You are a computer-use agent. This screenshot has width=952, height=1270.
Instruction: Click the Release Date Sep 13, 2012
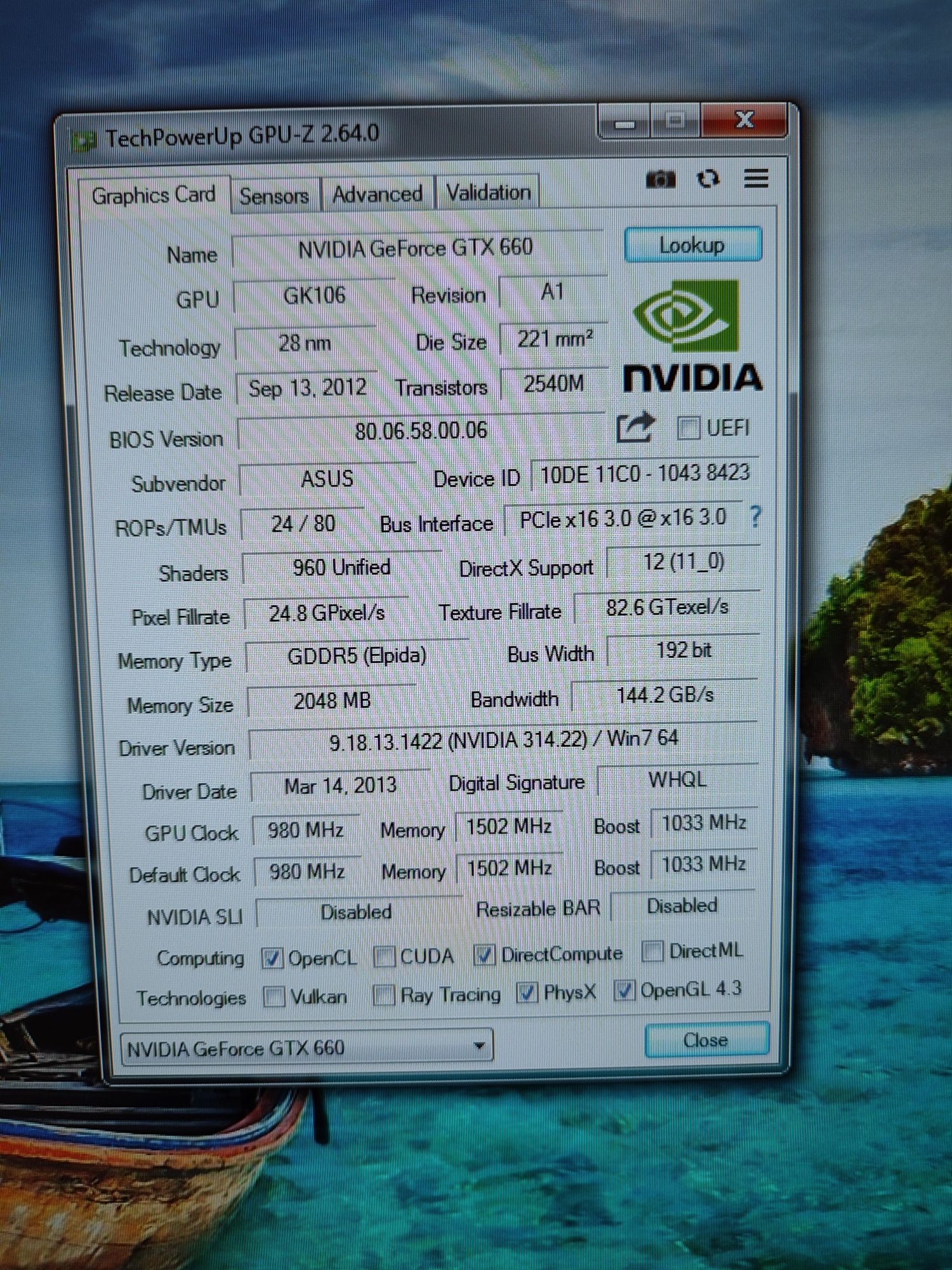coord(307,387)
